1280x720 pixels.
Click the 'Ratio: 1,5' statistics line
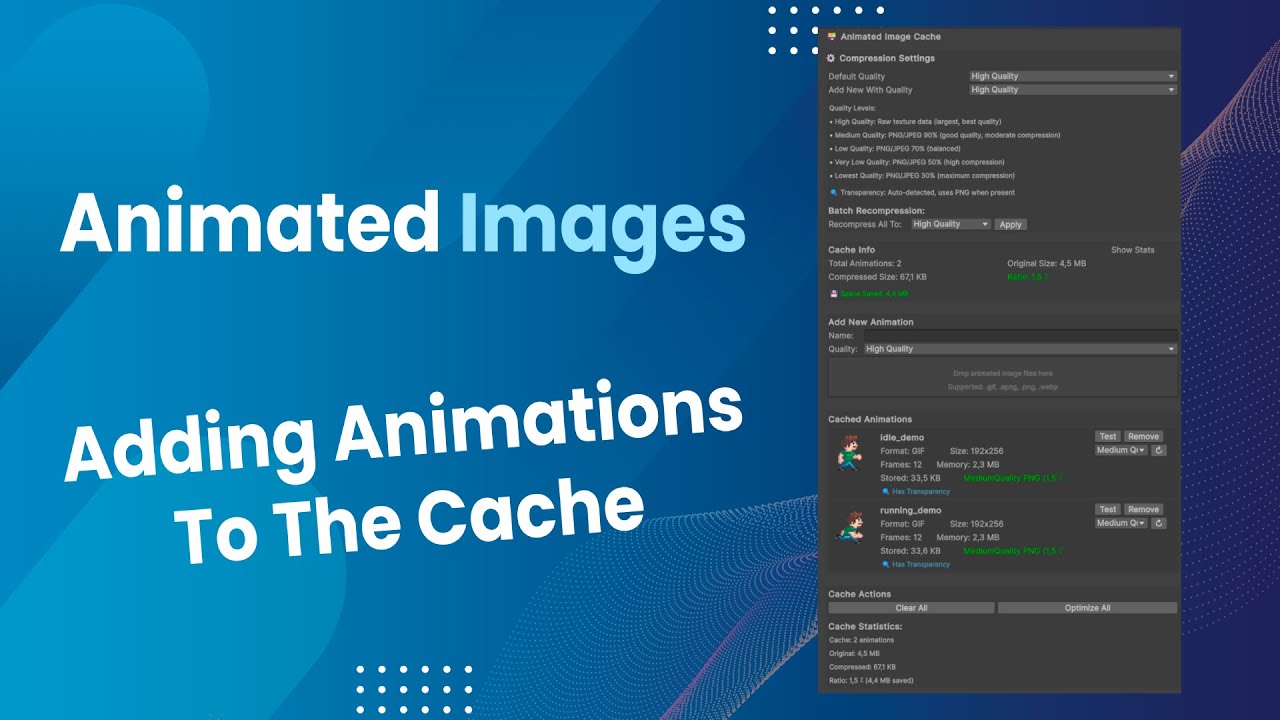pos(871,680)
